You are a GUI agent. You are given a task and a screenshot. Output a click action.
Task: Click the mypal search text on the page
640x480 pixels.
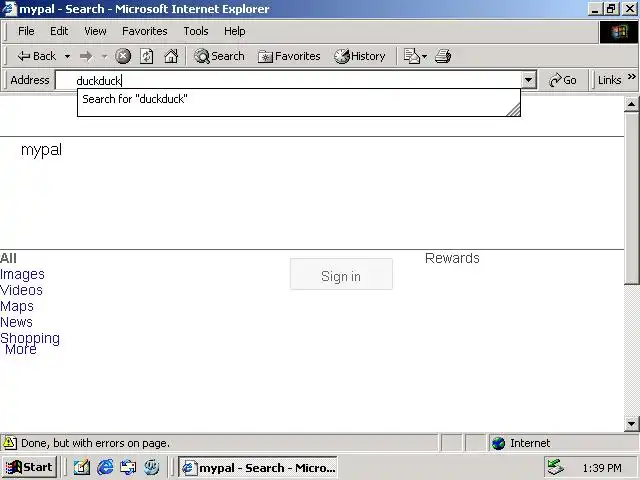[41, 150]
